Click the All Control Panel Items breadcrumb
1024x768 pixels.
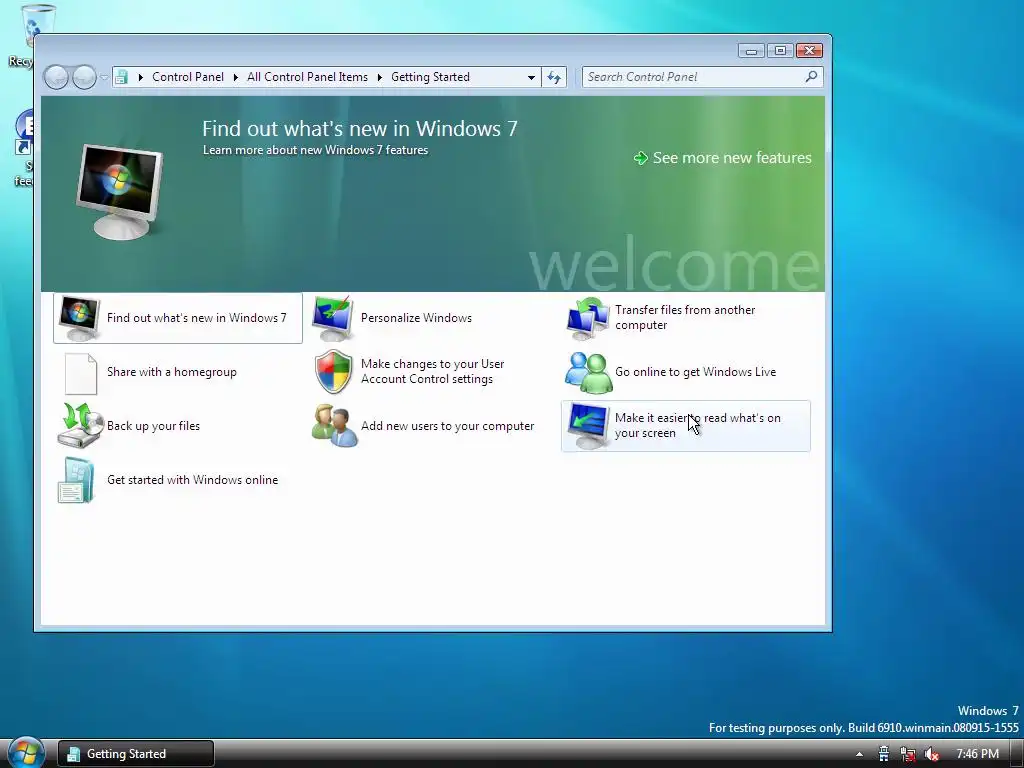[308, 77]
